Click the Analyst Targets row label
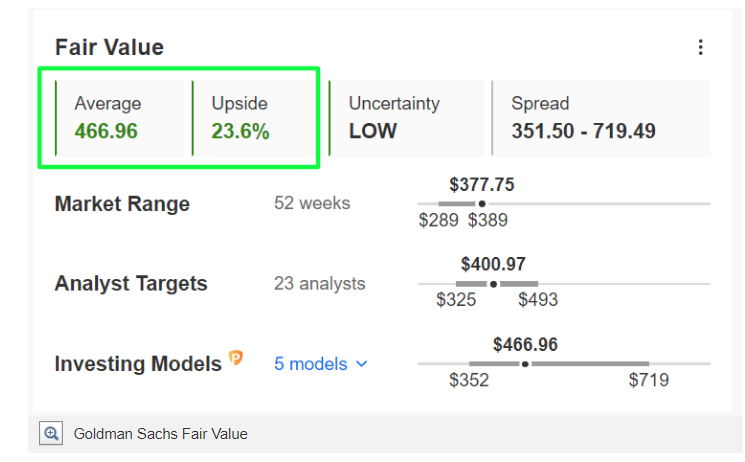Image resolution: width=745 pixels, height=462 pixels. pos(131,284)
